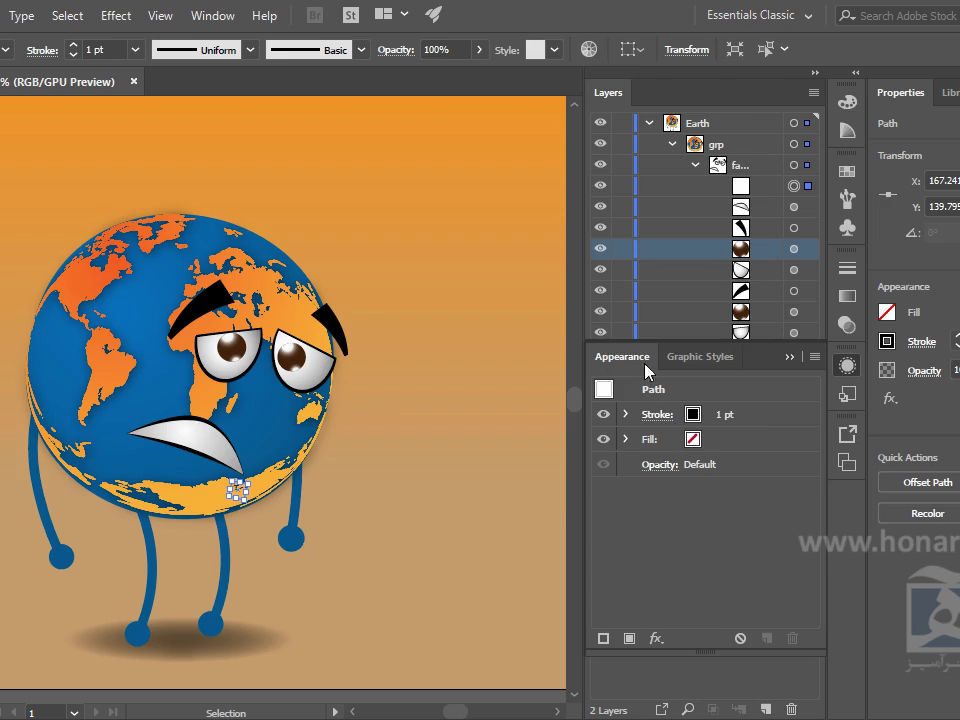The image size is (960, 720).
Task: Click Locate Object magnifier in Layers panel
Action: (688, 709)
